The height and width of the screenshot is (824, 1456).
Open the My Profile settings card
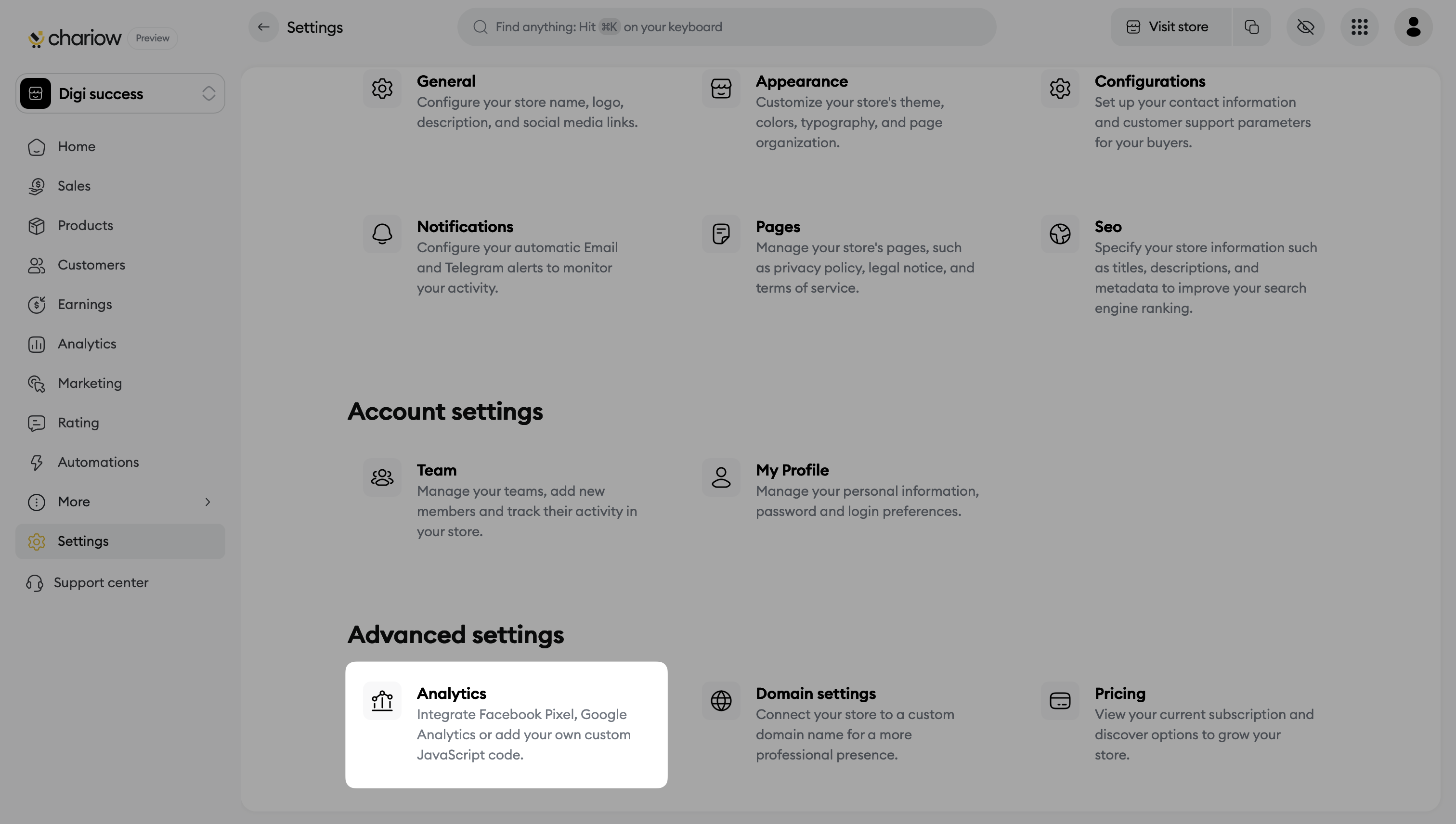[849, 490]
